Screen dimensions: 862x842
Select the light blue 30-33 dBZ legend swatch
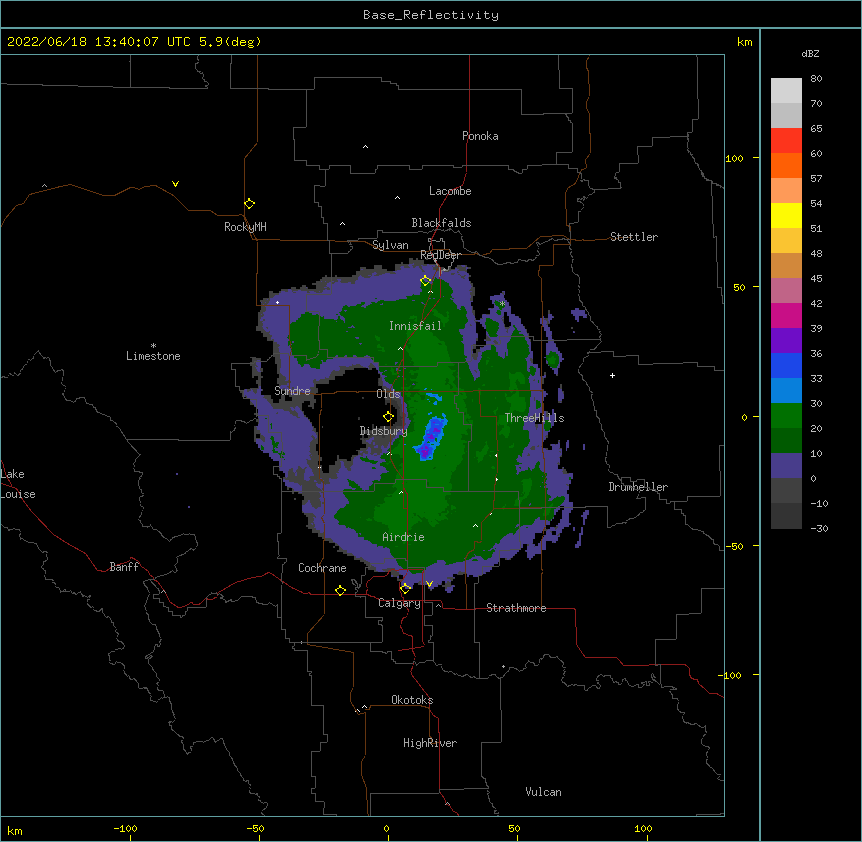pyautogui.click(x=786, y=391)
